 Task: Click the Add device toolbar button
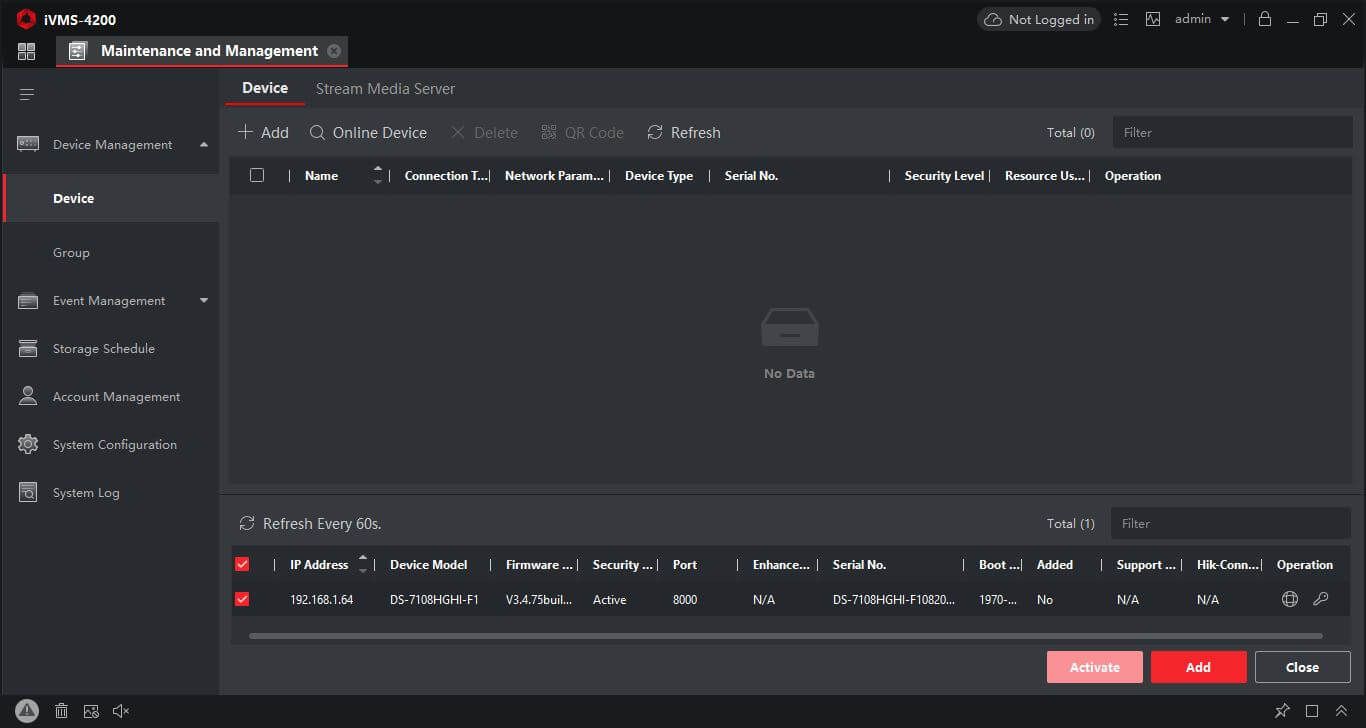[x=263, y=133]
